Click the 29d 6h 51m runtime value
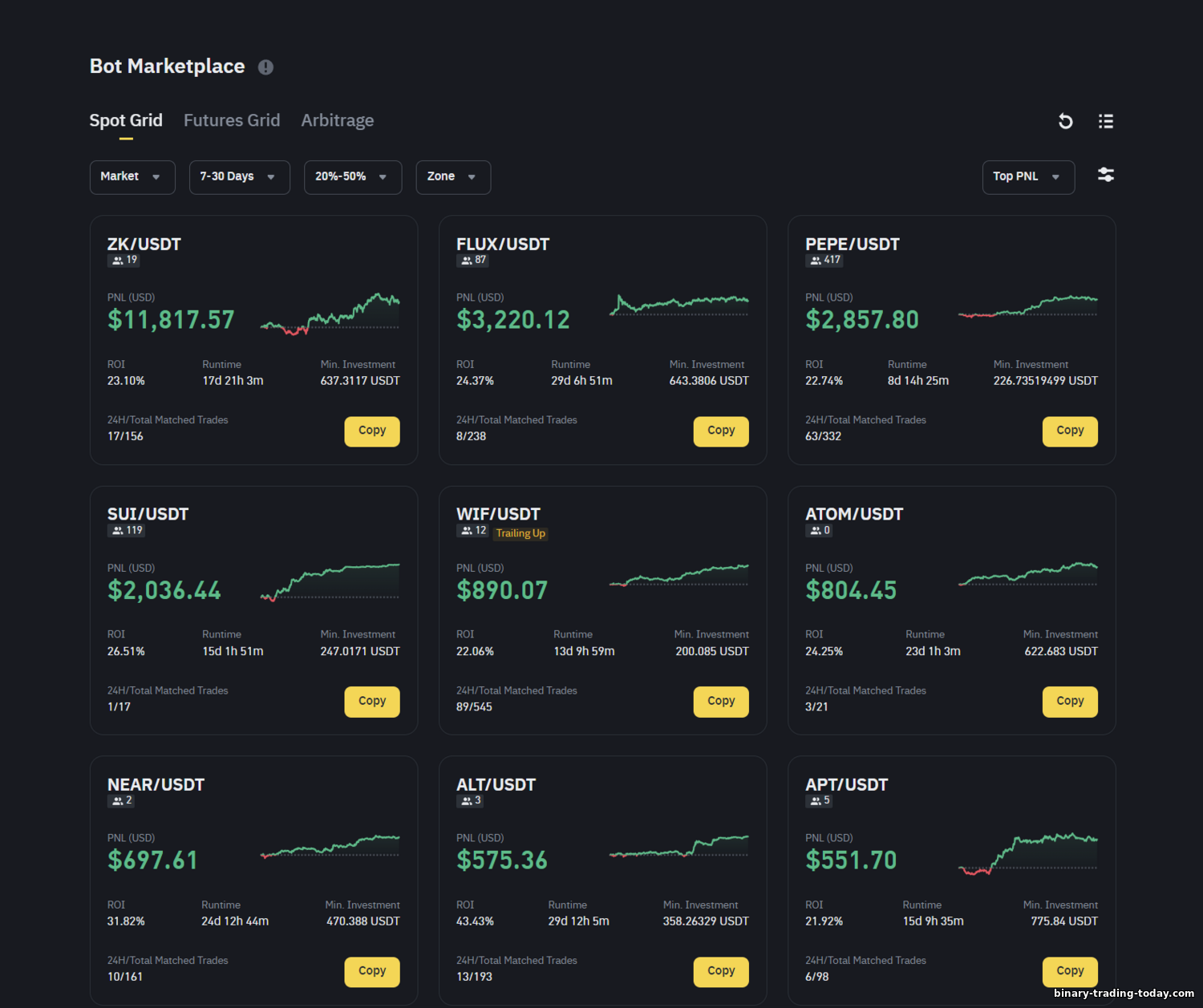 click(581, 381)
